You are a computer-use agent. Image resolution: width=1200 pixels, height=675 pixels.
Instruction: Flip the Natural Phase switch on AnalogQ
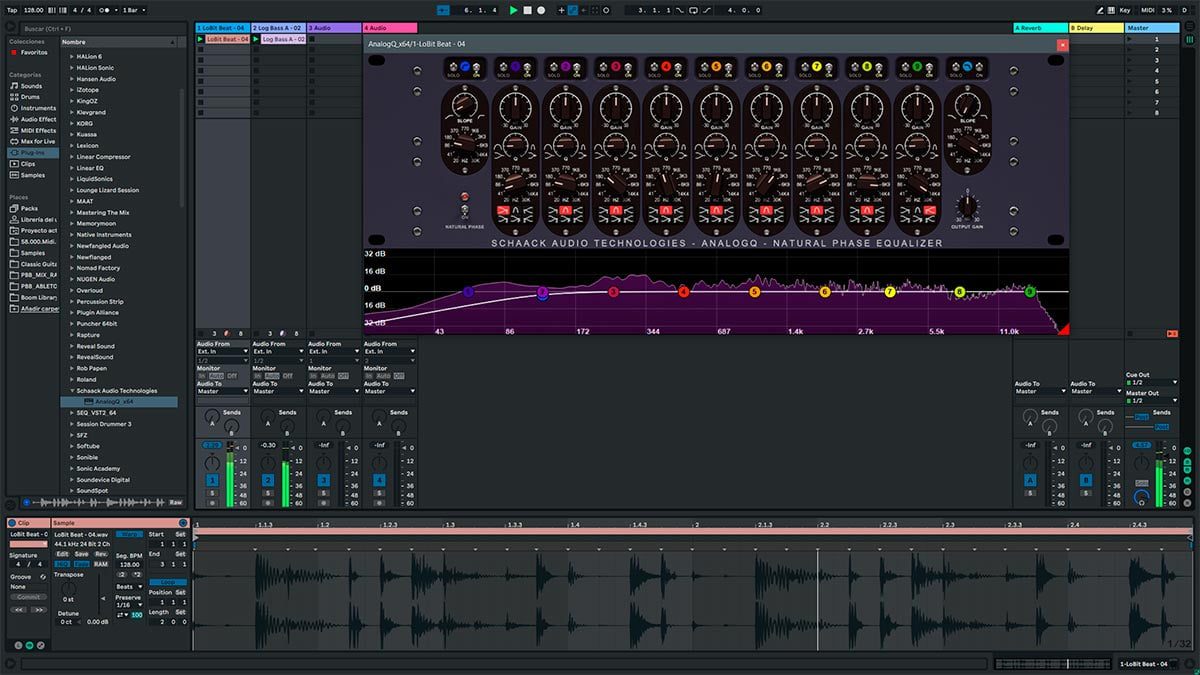tap(464, 211)
